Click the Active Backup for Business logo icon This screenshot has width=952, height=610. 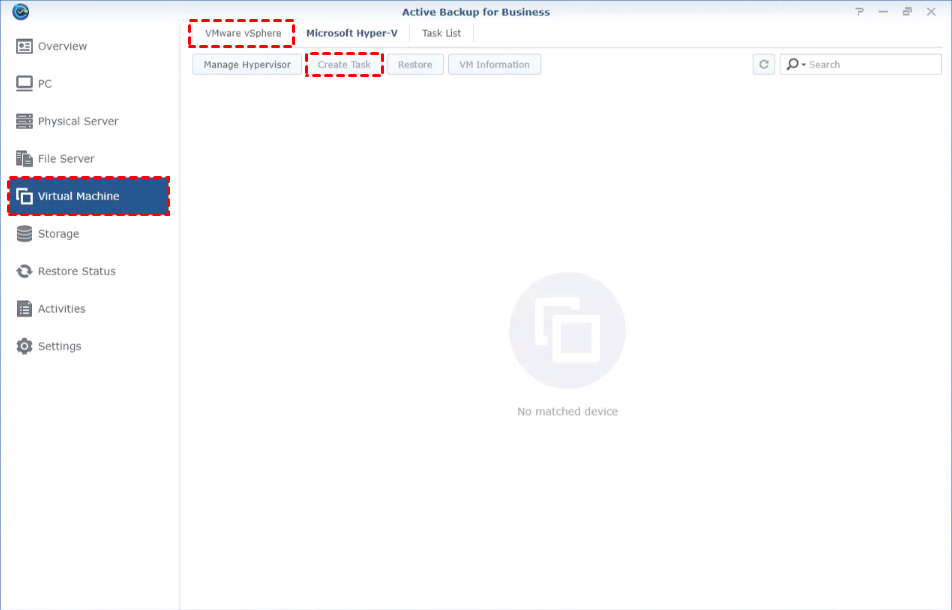(21, 12)
